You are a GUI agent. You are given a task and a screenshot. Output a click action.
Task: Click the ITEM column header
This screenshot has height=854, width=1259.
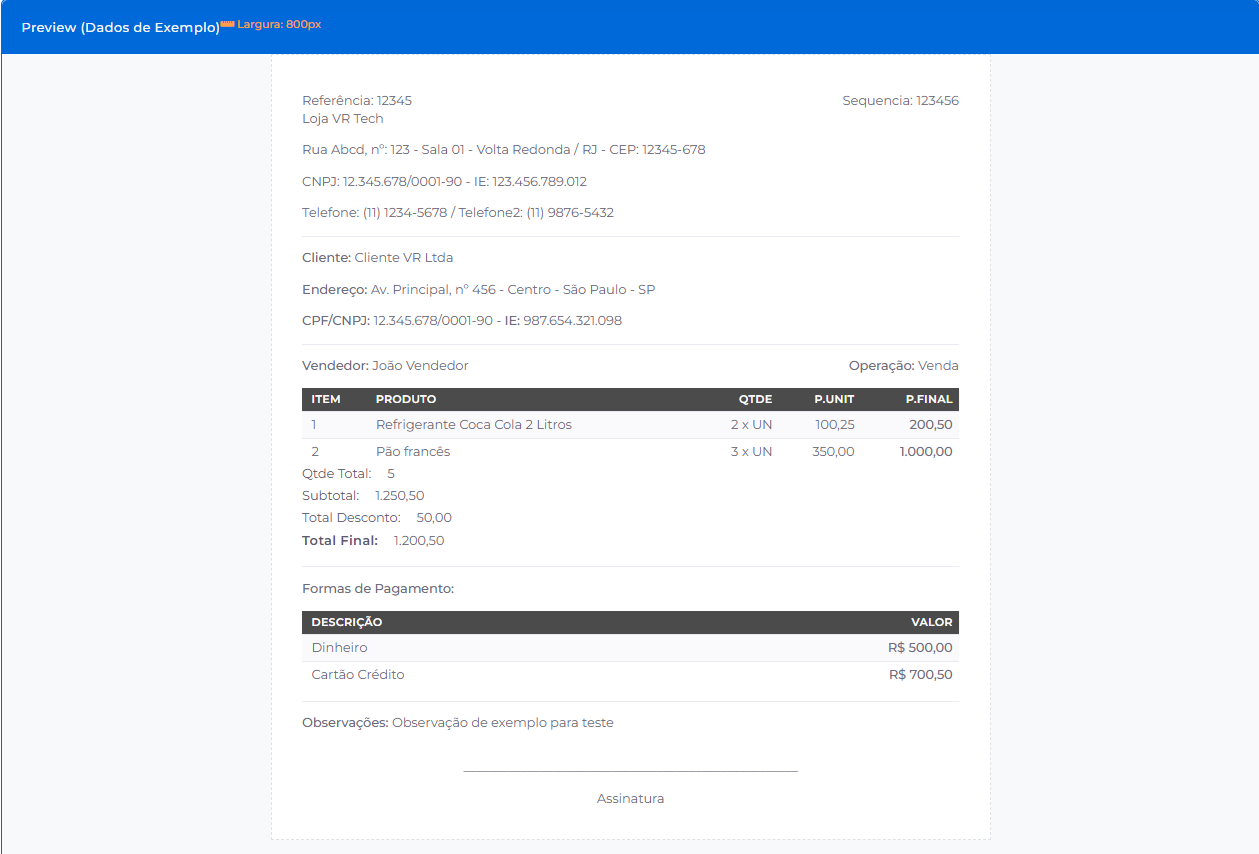point(326,399)
